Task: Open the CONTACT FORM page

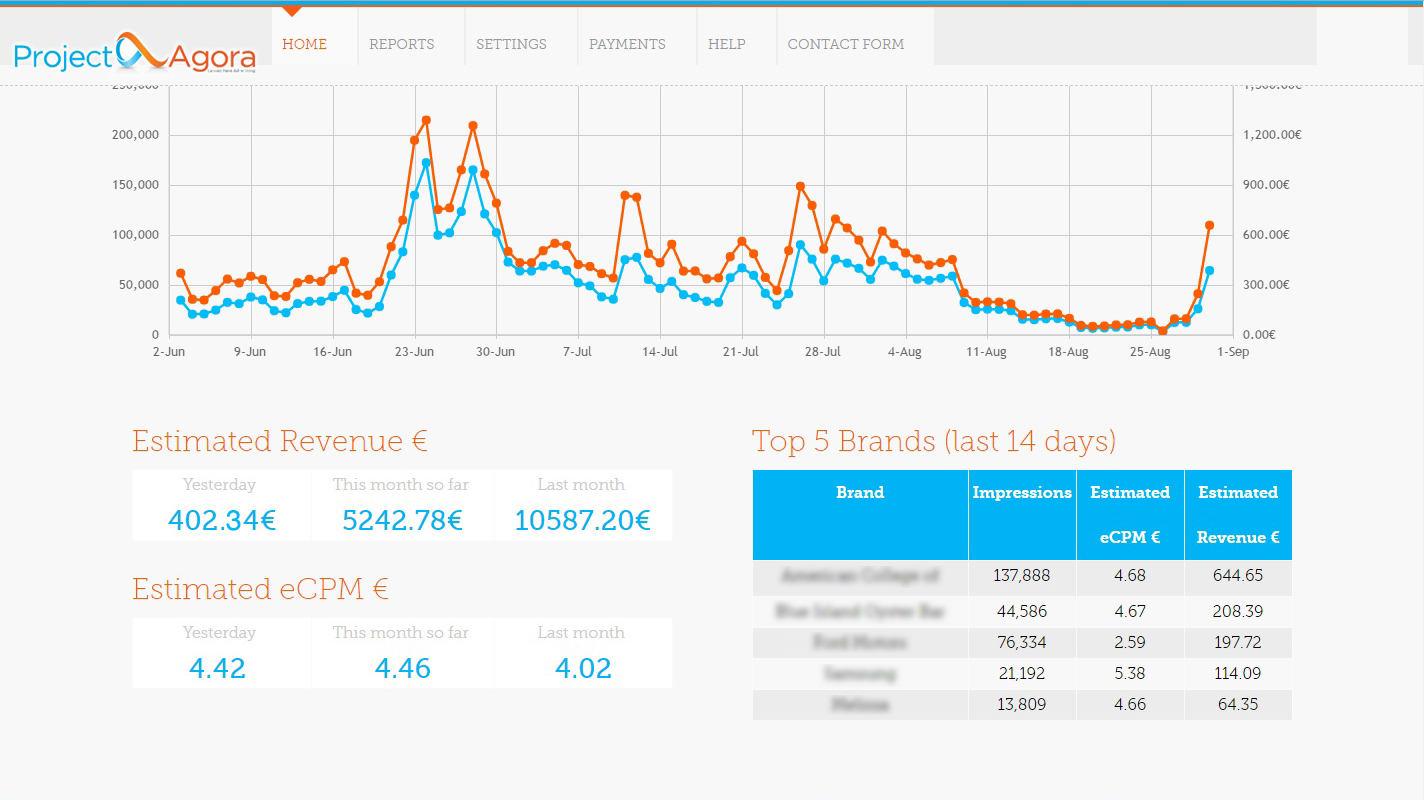Action: pos(845,44)
